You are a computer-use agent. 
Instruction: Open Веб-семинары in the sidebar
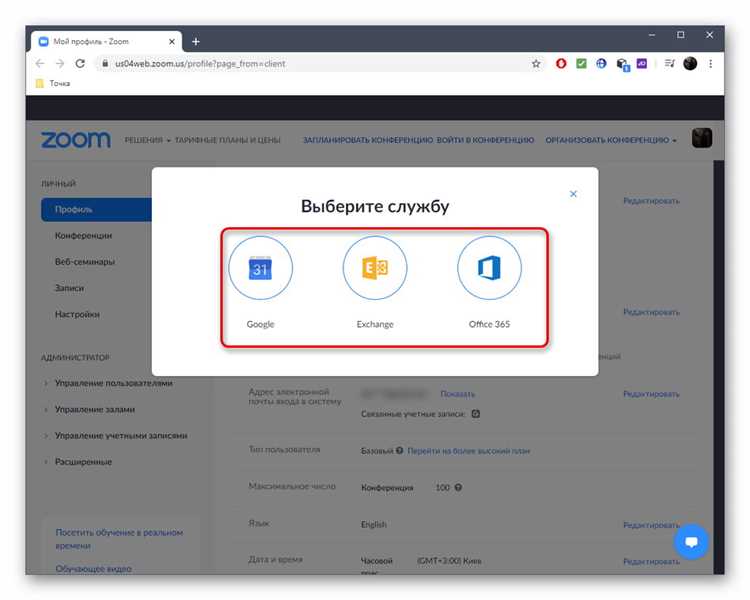[85, 262]
